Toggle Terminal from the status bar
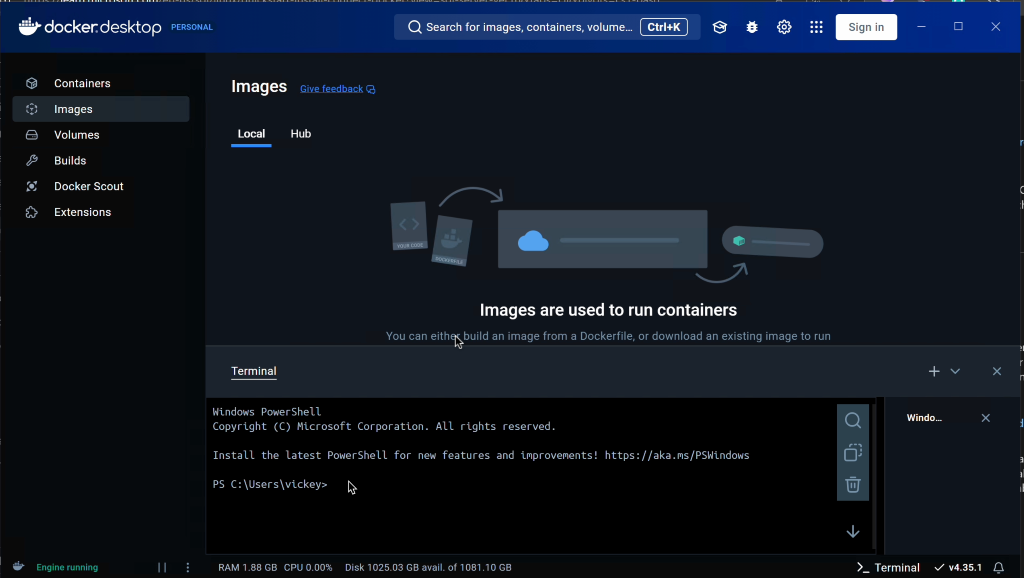The height and width of the screenshot is (578, 1024). (888, 568)
